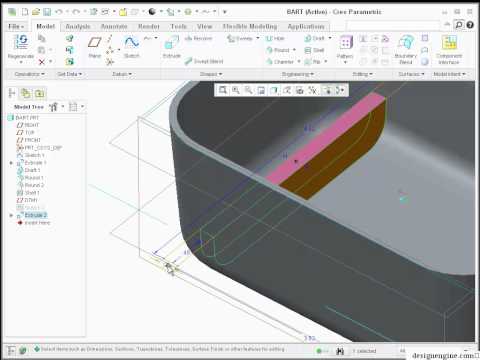480x360 pixels.
Task: Click the Component Interface icon
Action: (449, 43)
